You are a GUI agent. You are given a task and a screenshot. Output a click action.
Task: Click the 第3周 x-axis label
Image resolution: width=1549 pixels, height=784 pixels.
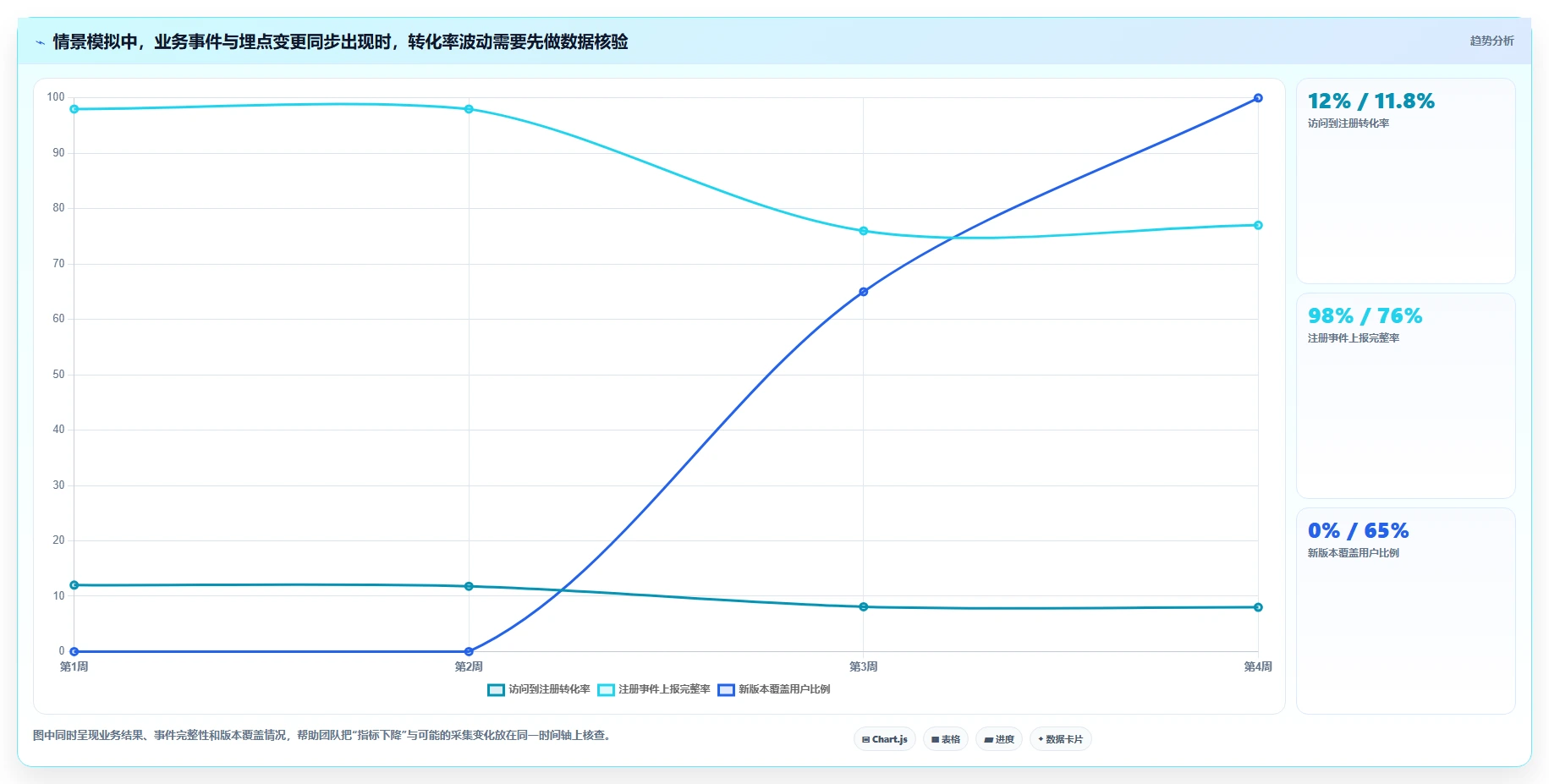[864, 666]
